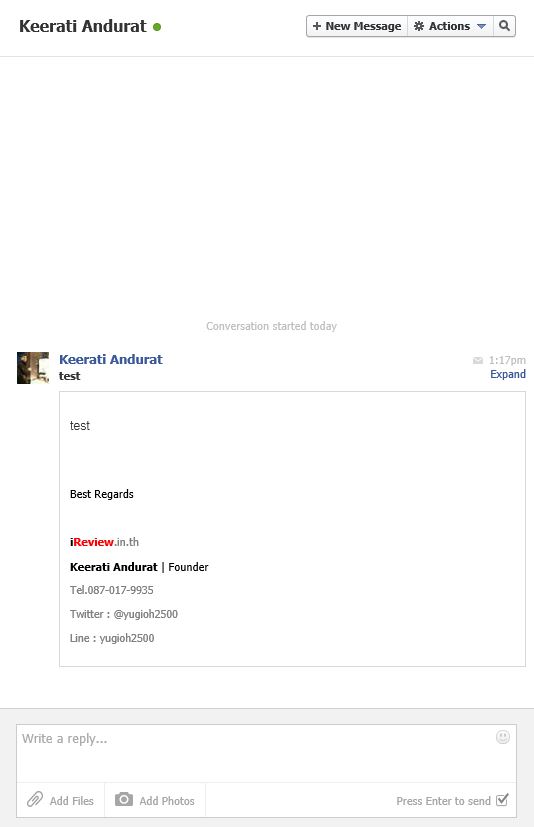Image resolution: width=534 pixels, height=827 pixels.
Task: Click the envelope icon beside 1:17pm
Action: [478, 360]
